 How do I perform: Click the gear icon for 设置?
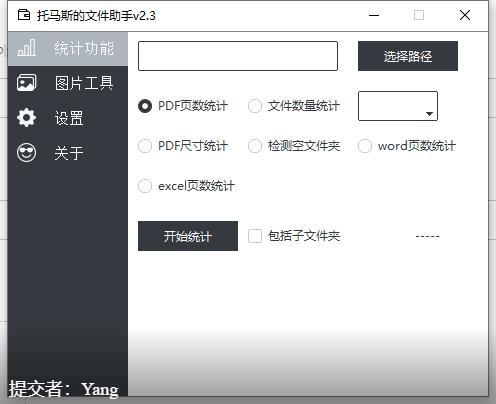tap(26, 118)
